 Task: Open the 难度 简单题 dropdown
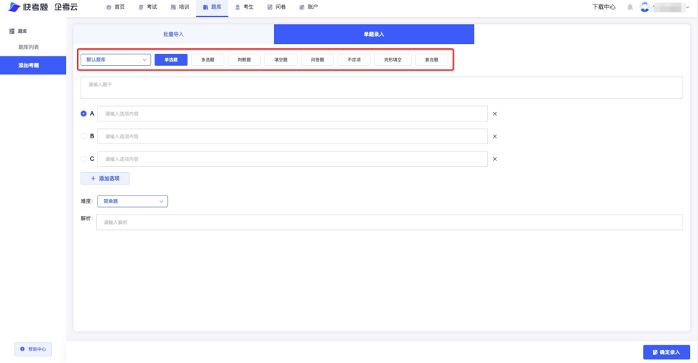click(132, 201)
